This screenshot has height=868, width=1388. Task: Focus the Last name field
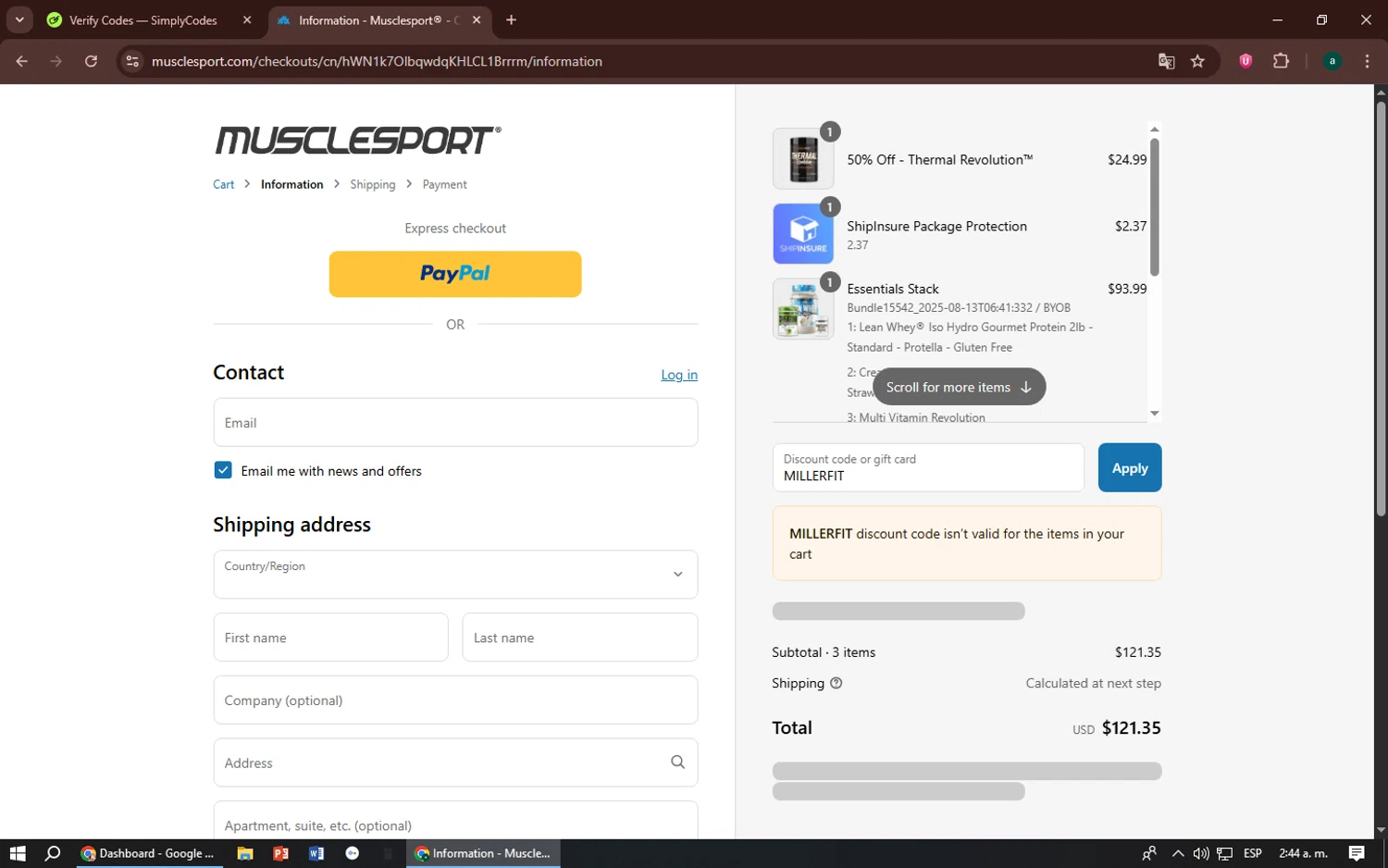point(579,637)
